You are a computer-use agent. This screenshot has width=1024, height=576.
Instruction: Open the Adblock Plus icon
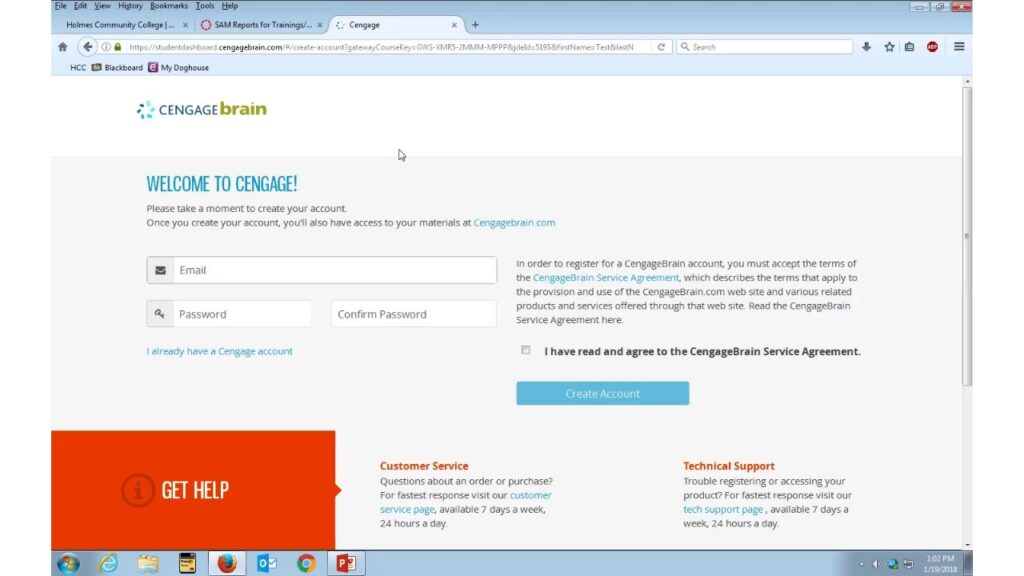pos(932,47)
